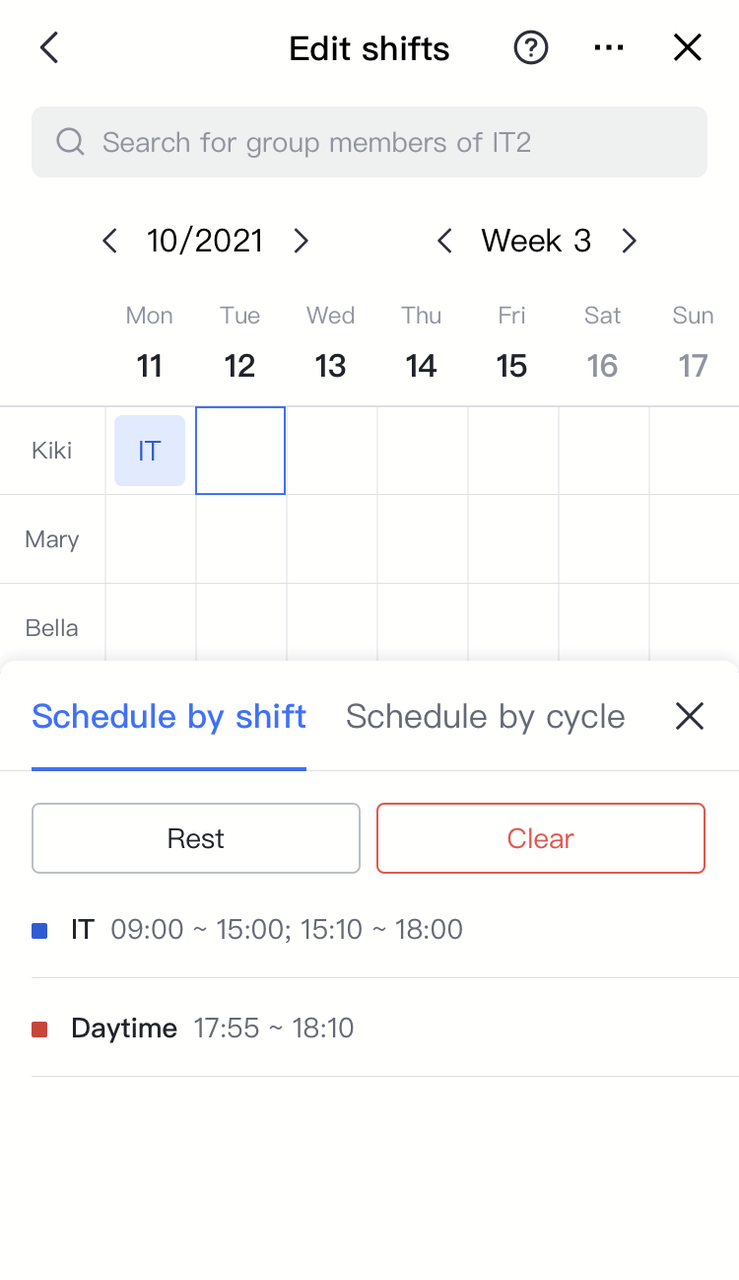
Task: Switch to the previous week before Week 3
Action: click(445, 241)
